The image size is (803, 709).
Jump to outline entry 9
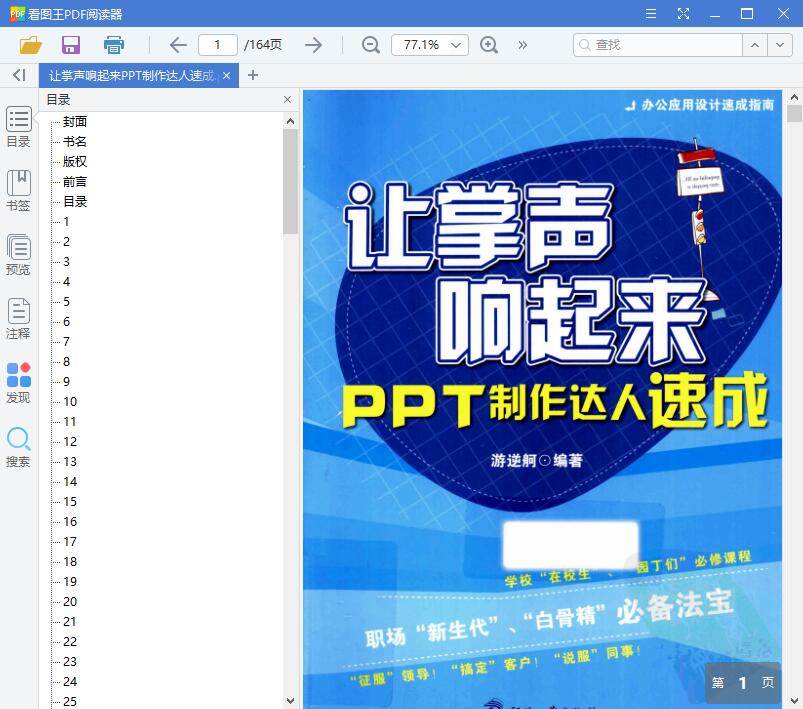tap(67, 381)
